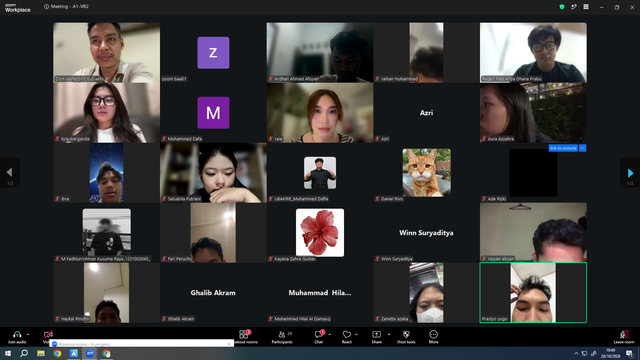Expand the React options arrow
Screen dimensions: 640x360
click(x=356, y=334)
